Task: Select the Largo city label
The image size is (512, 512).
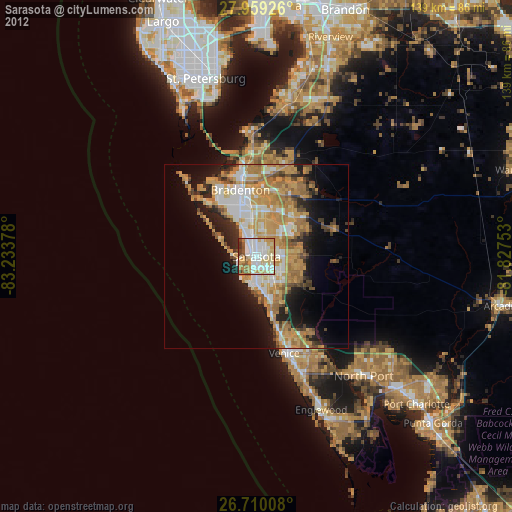Action: click(x=163, y=22)
